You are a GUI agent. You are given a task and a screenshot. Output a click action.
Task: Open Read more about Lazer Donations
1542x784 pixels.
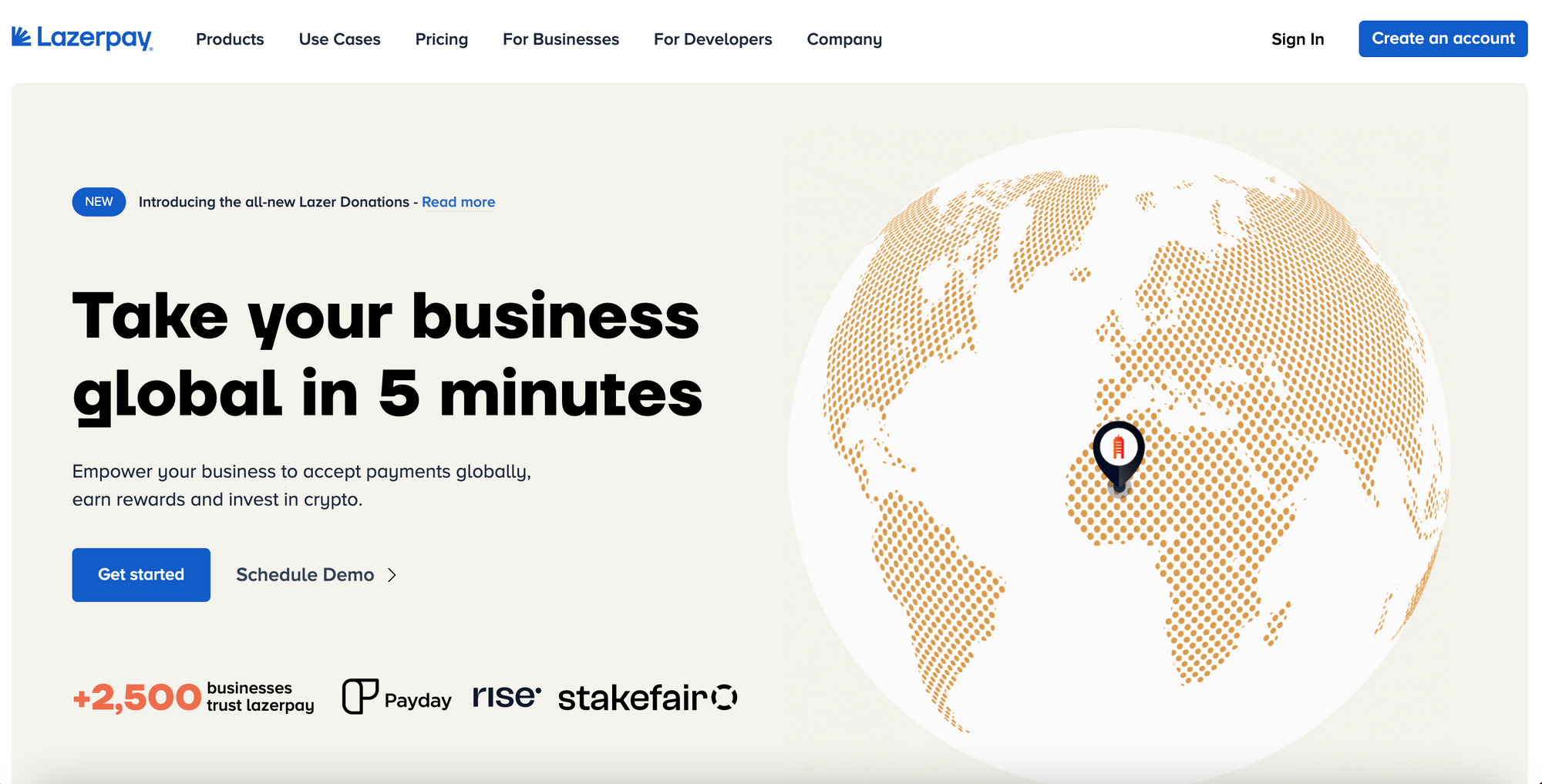click(458, 201)
